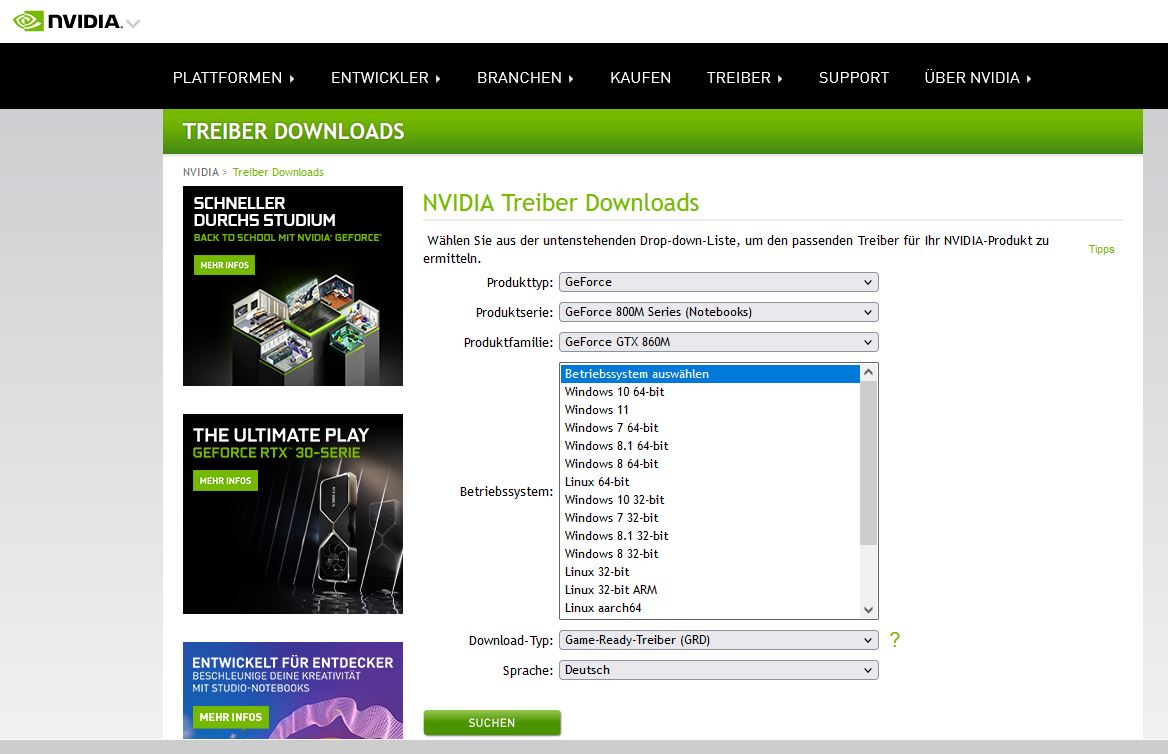Click MEHR INFOS on the GeForce RTX 30-Serie banner
1168x754 pixels.
(225, 480)
